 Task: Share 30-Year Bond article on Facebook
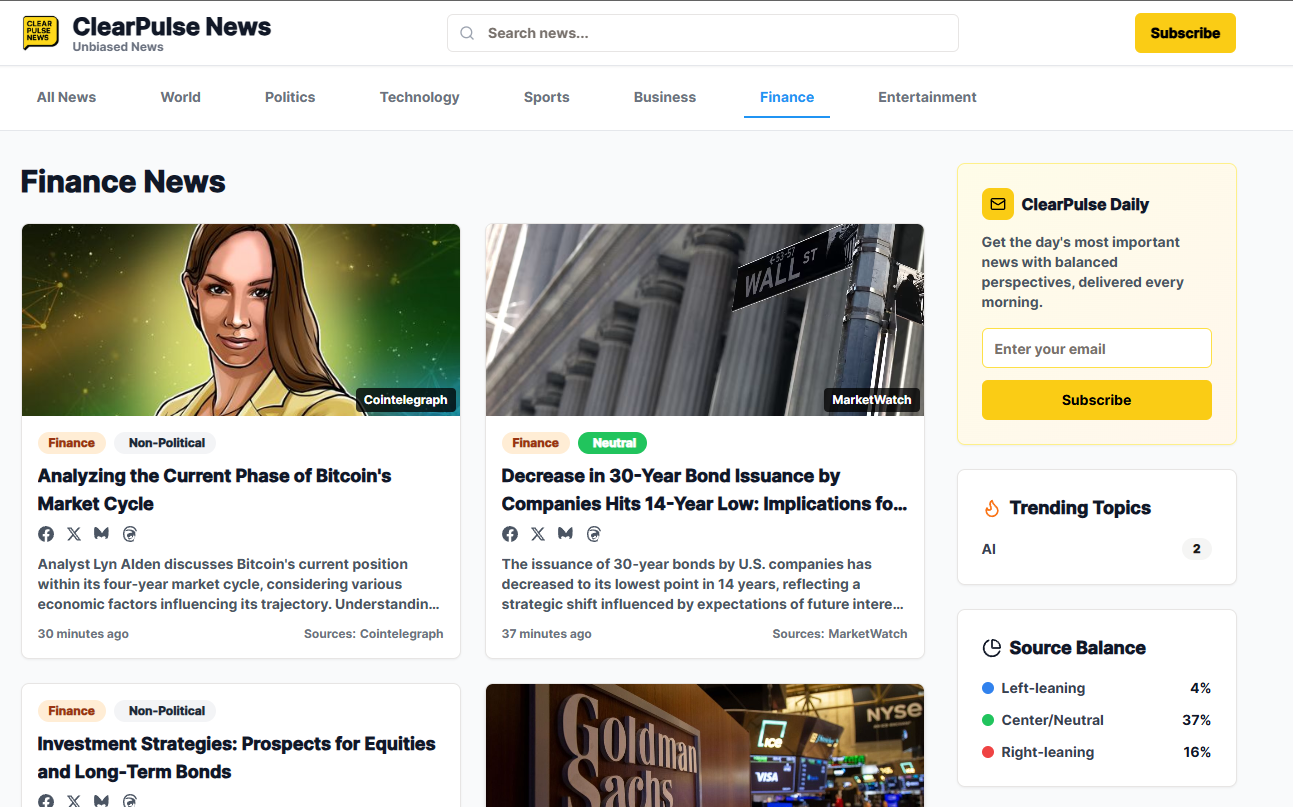[x=510, y=534]
